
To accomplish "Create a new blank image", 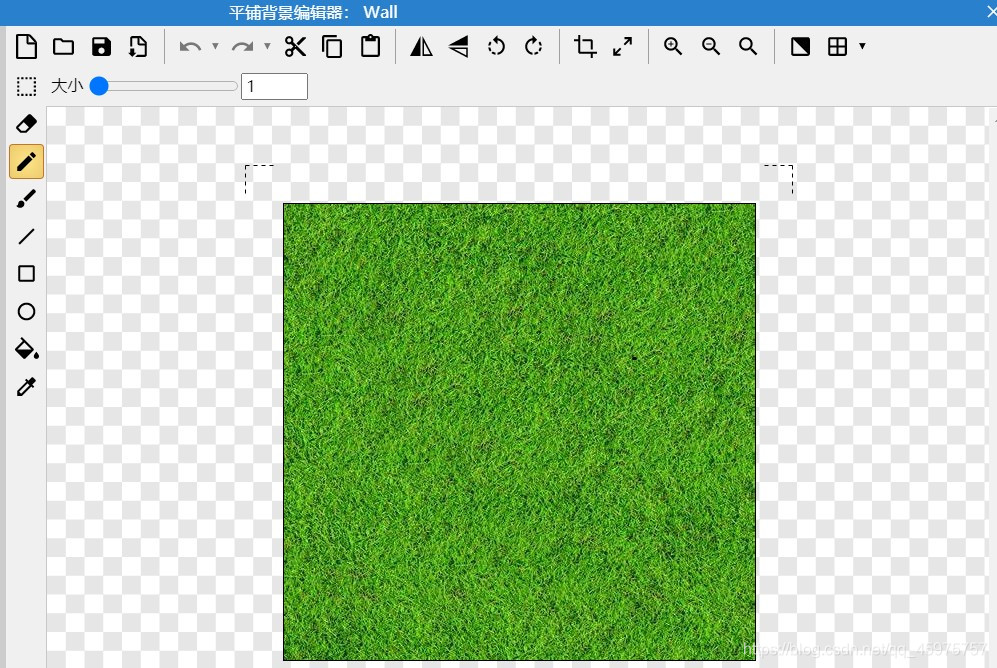I will coord(26,46).
